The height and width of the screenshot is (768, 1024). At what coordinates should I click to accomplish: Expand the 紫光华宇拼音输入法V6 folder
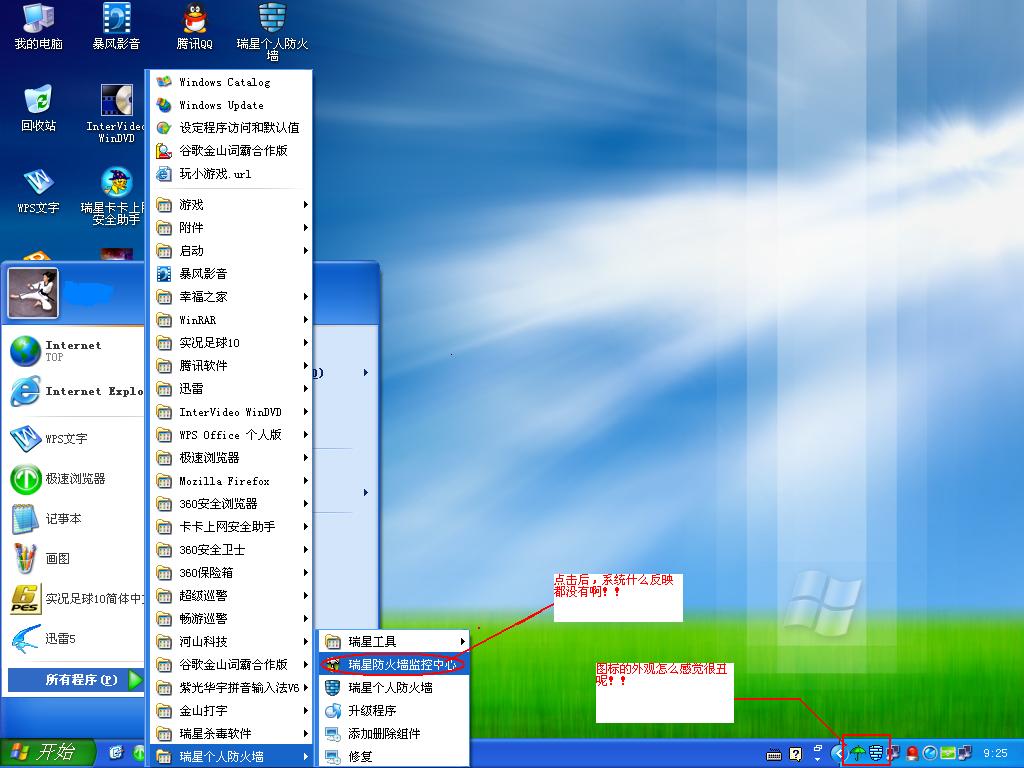[231, 688]
